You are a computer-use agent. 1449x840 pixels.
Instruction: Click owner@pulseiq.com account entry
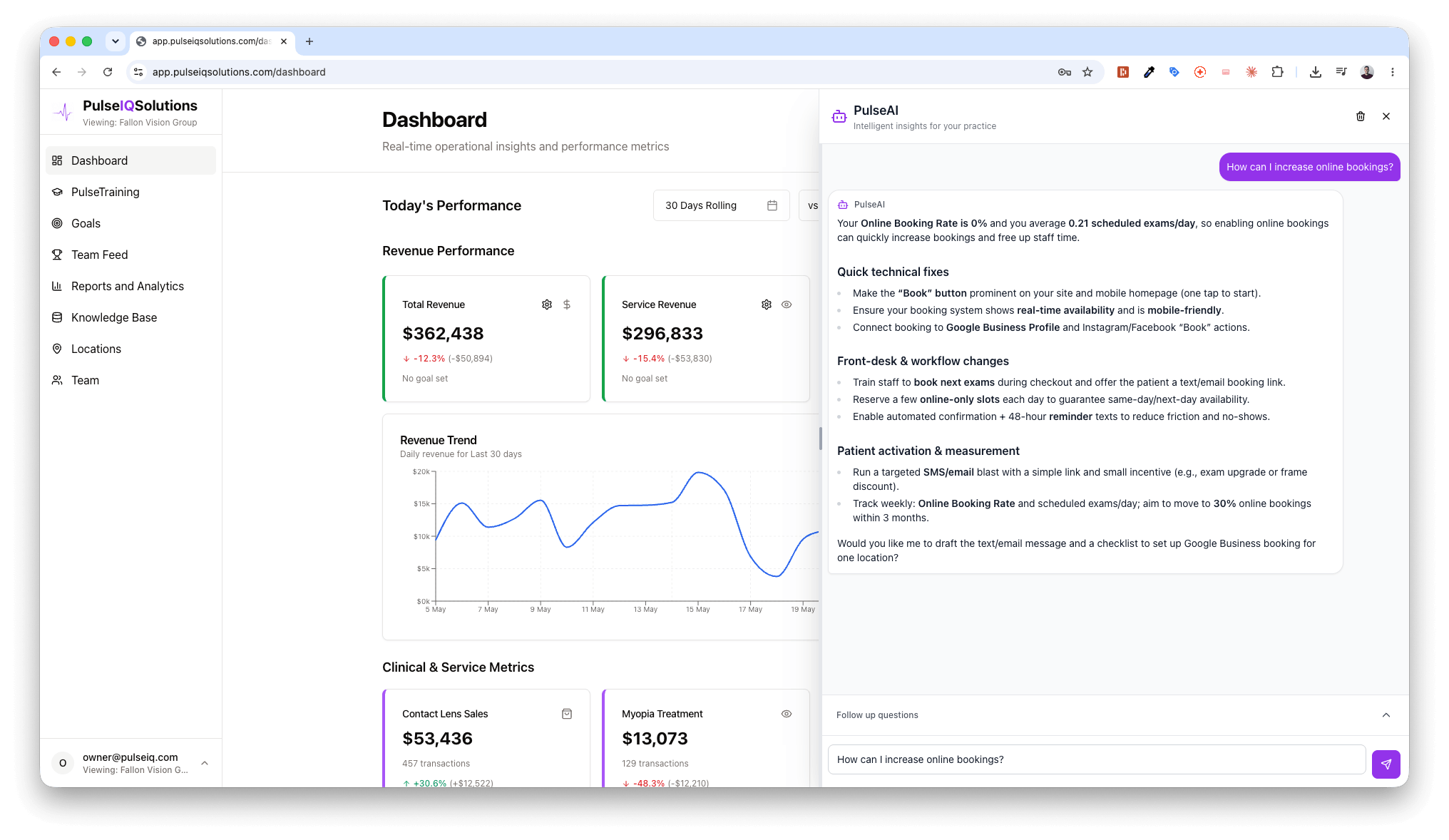click(130, 763)
